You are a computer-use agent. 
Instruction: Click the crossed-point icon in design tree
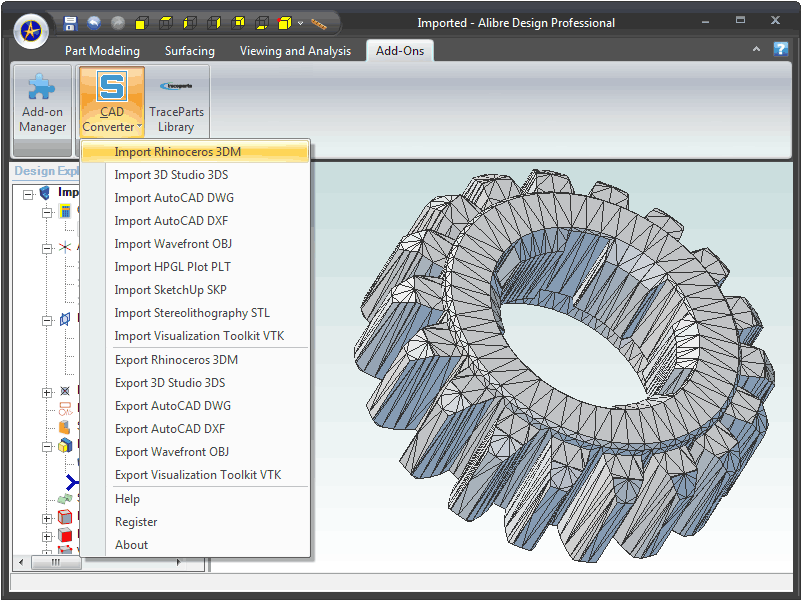(x=65, y=391)
